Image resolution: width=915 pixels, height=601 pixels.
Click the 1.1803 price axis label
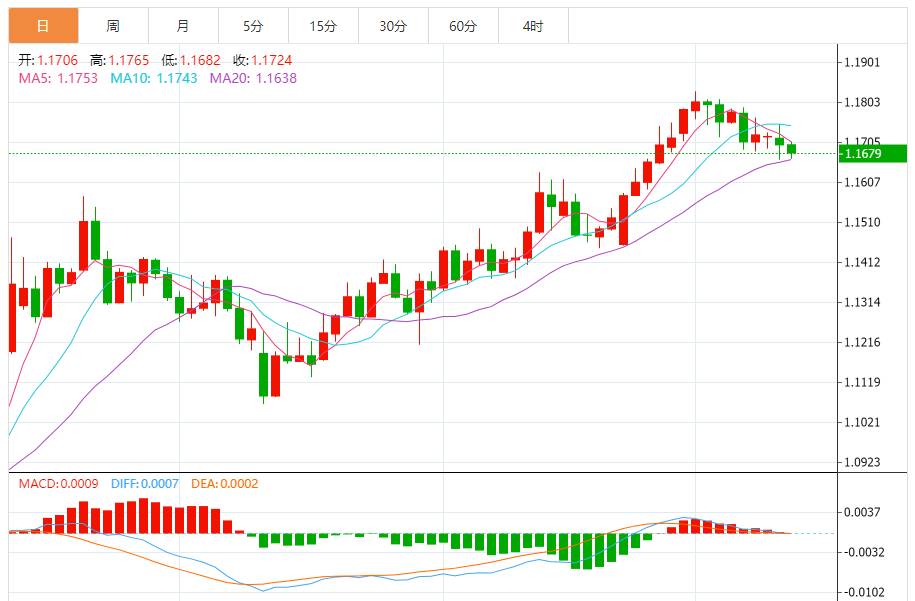click(x=862, y=102)
